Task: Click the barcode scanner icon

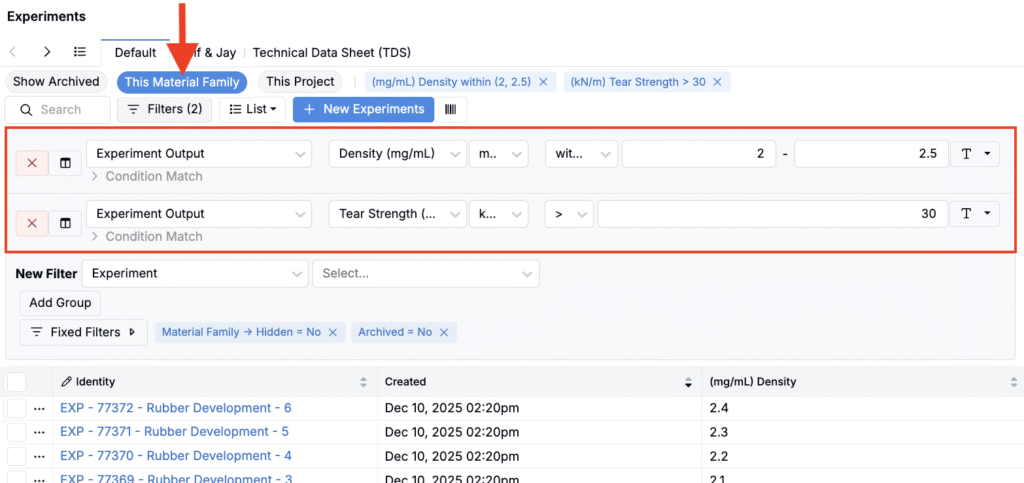Action: tap(450, 109)
